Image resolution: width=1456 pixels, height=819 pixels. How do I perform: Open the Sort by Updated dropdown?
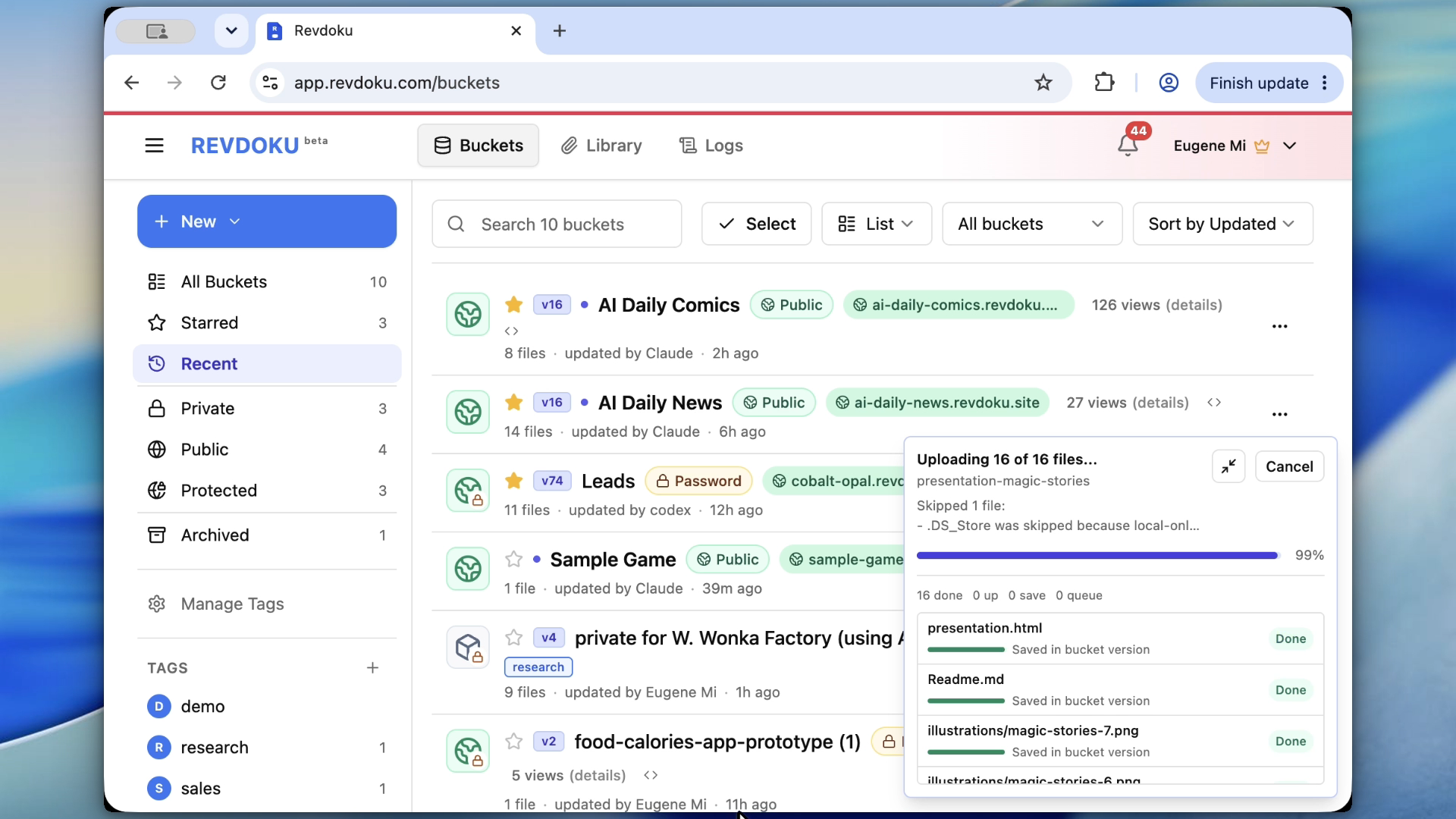1222,224
